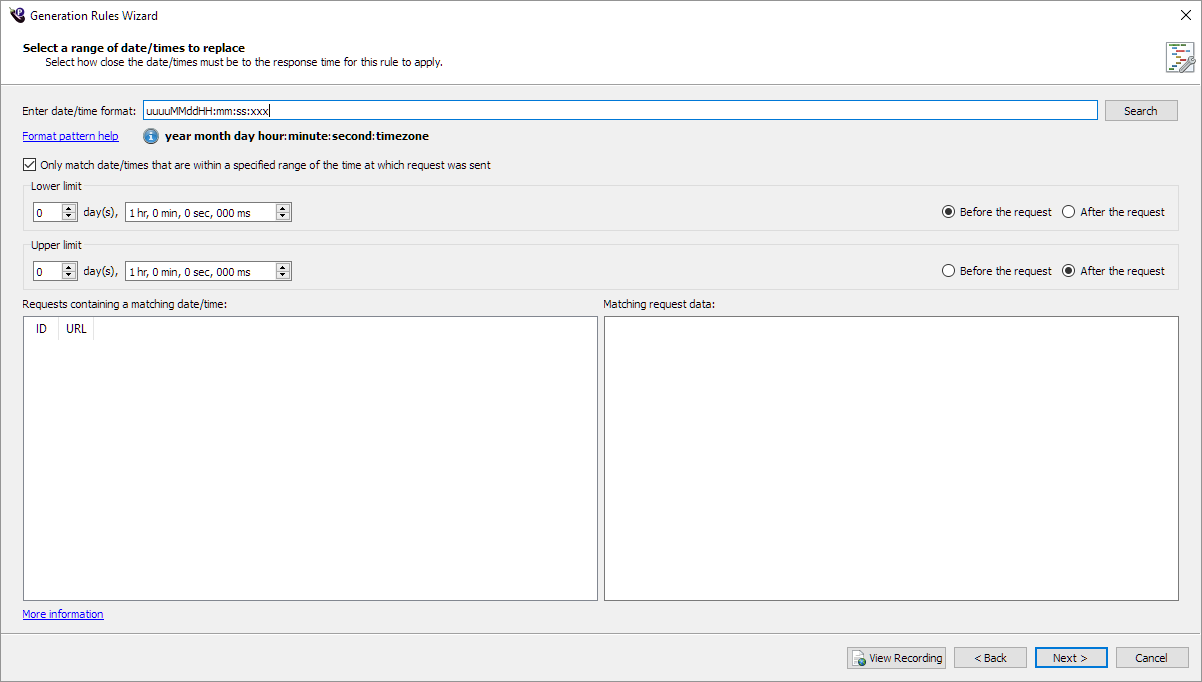Click the wizard rules icon in header

pyautogui.click(x=1179, y=57)
